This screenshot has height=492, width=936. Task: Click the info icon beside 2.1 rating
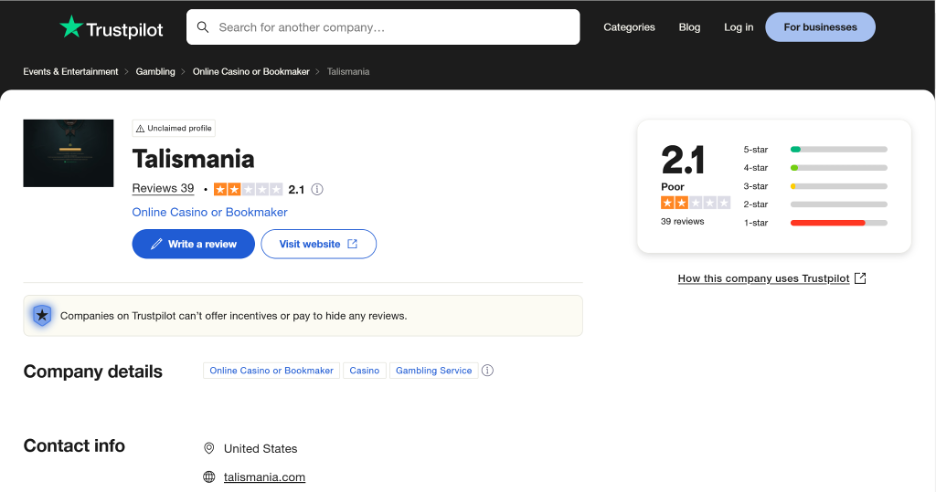(318, 189)
